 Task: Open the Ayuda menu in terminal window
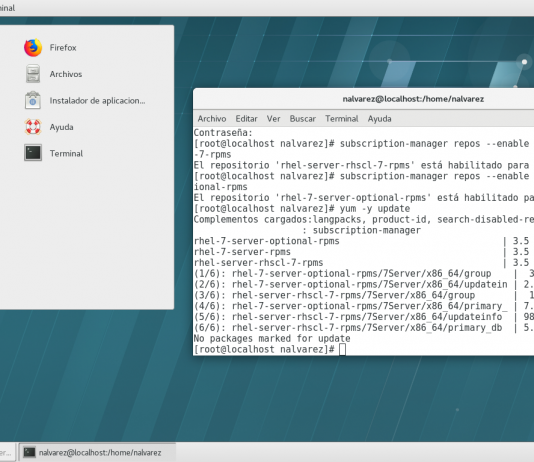[379, 118]
